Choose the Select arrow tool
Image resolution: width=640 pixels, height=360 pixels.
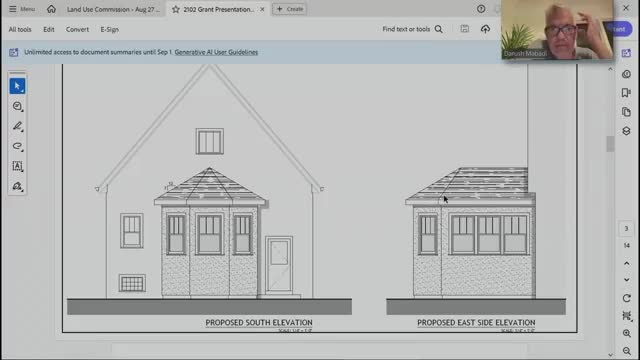(x=17, y=86)
